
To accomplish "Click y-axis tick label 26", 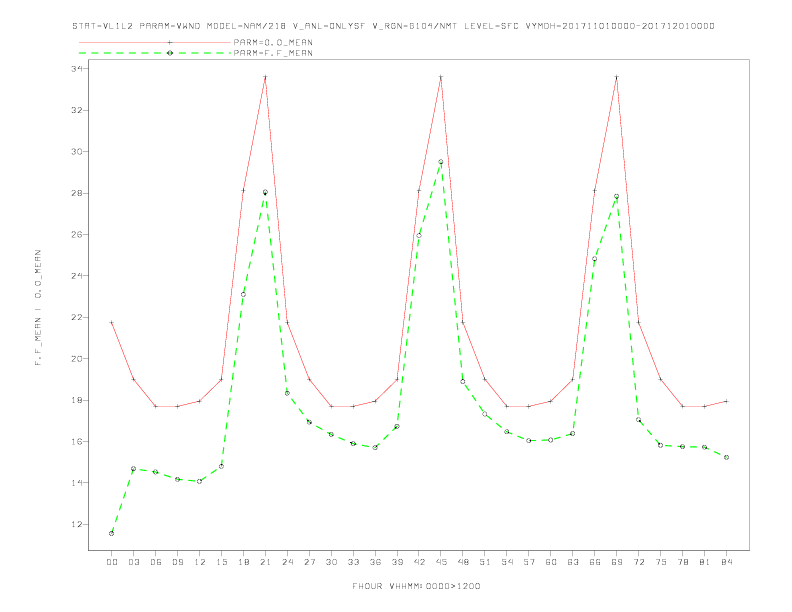I will [x=77, y=234].
